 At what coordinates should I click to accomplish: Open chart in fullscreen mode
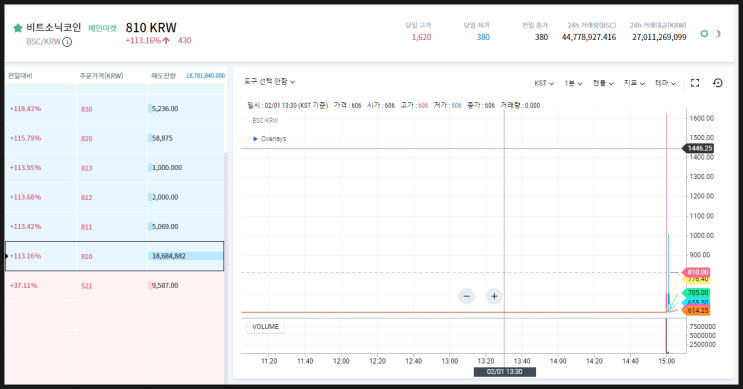click(x=695, y=83)
